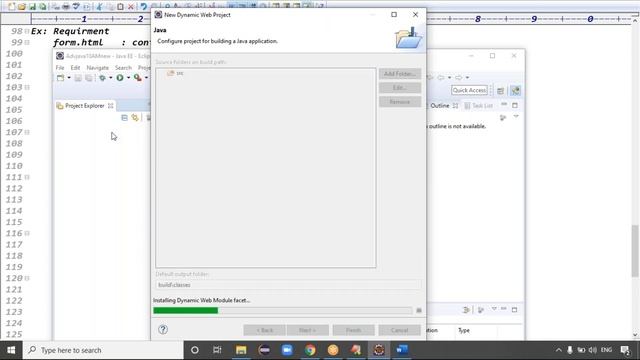Switch to the Project Explorer tab
The image size is (640, 360).
click(x=84, y=106)
